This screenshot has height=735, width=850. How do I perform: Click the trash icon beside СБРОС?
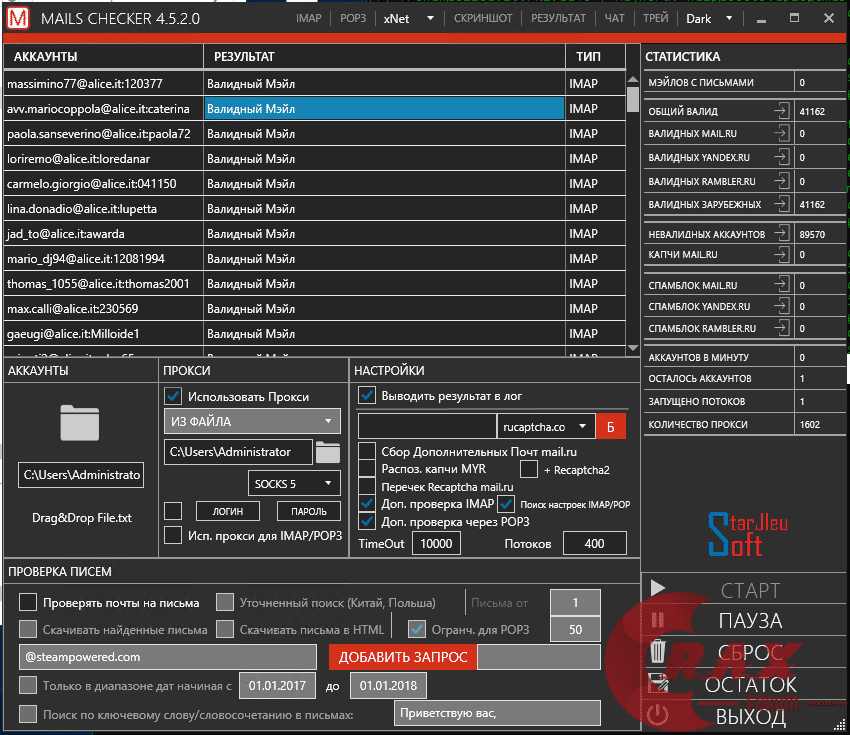(657, 652)
